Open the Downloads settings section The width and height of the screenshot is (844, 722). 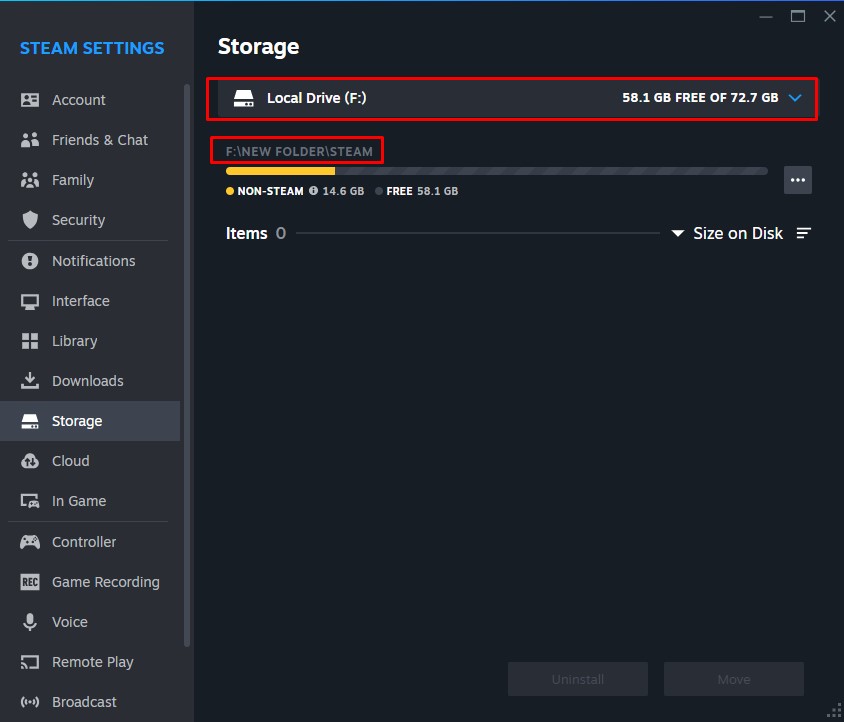click(x=87, y=381)
